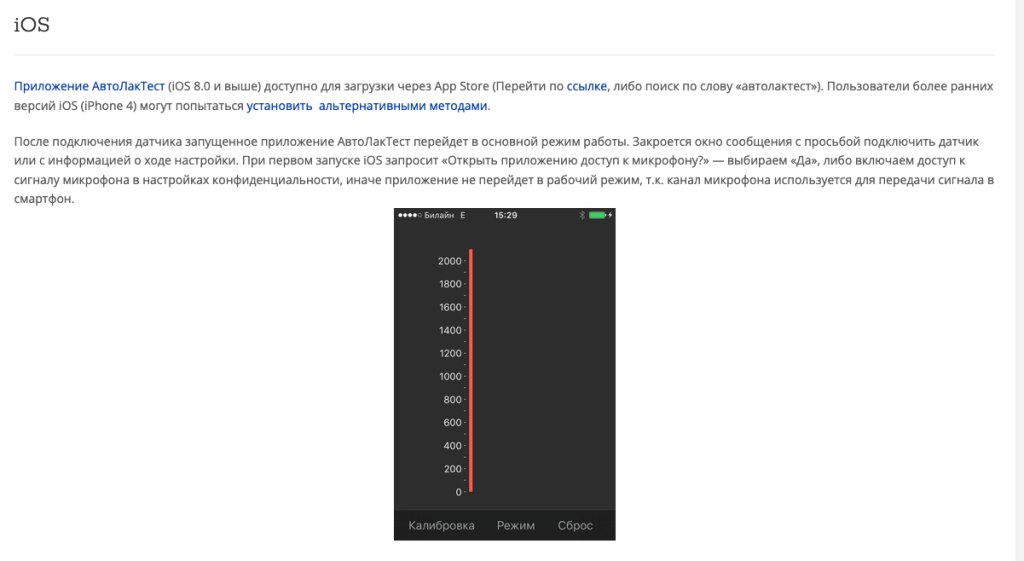Click the Bluetooth icon in phone status bar
Image resolution: width=1024 pixels, height=561 pixels.
580,215
